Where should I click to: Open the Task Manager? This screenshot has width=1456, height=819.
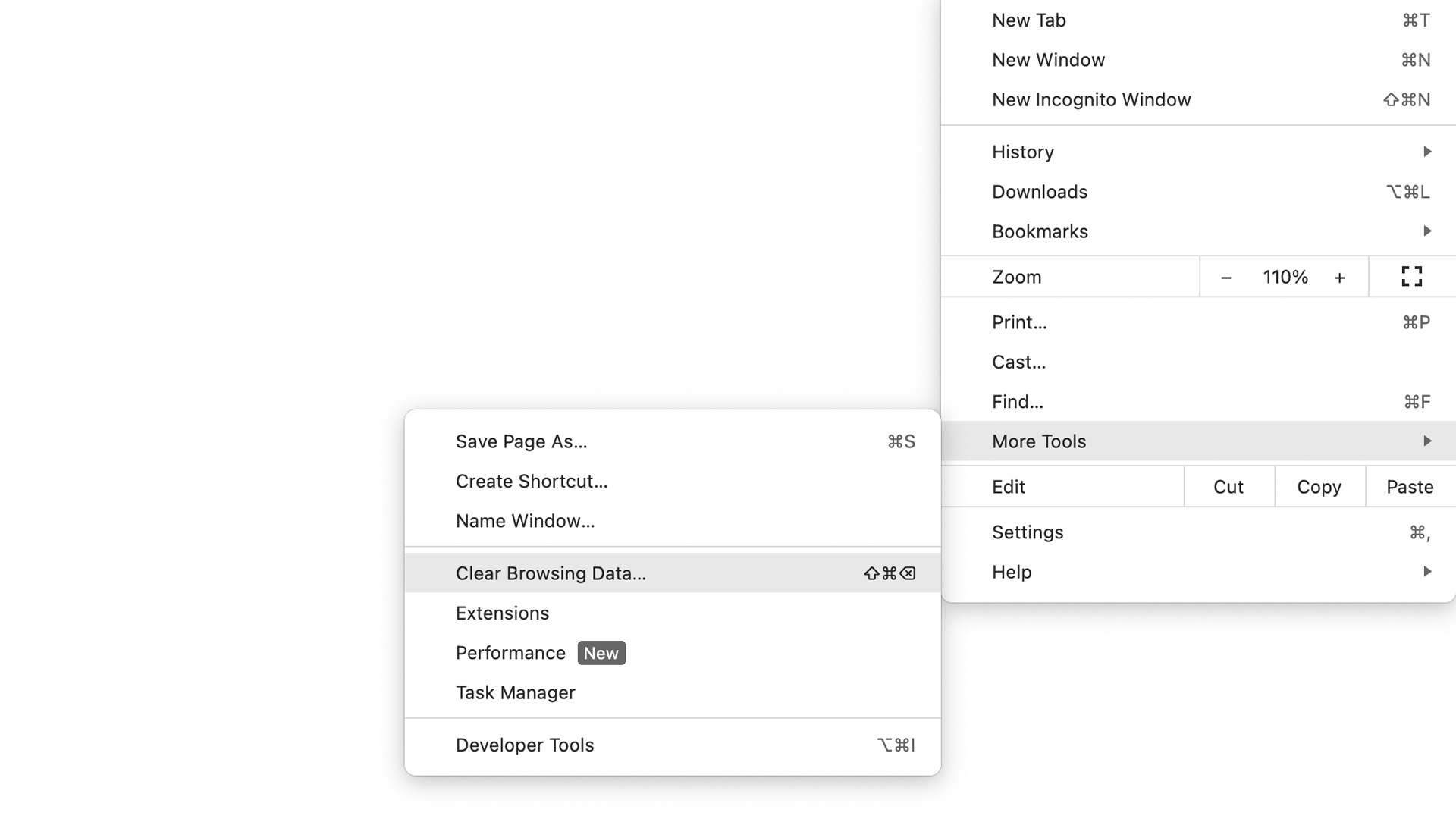click(516, 692)
